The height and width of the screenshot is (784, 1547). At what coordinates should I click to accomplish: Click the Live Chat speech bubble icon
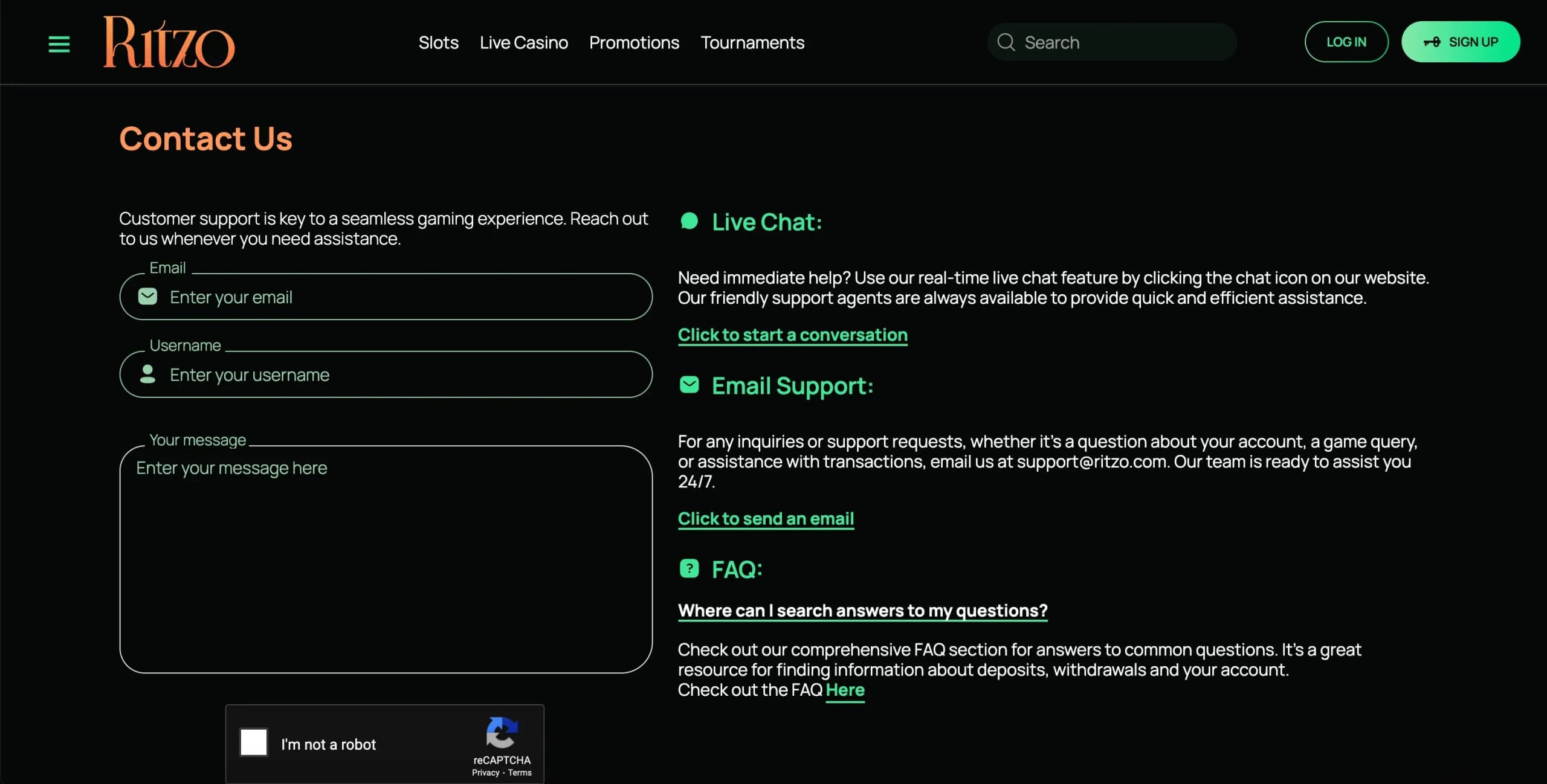click(689, 220)
